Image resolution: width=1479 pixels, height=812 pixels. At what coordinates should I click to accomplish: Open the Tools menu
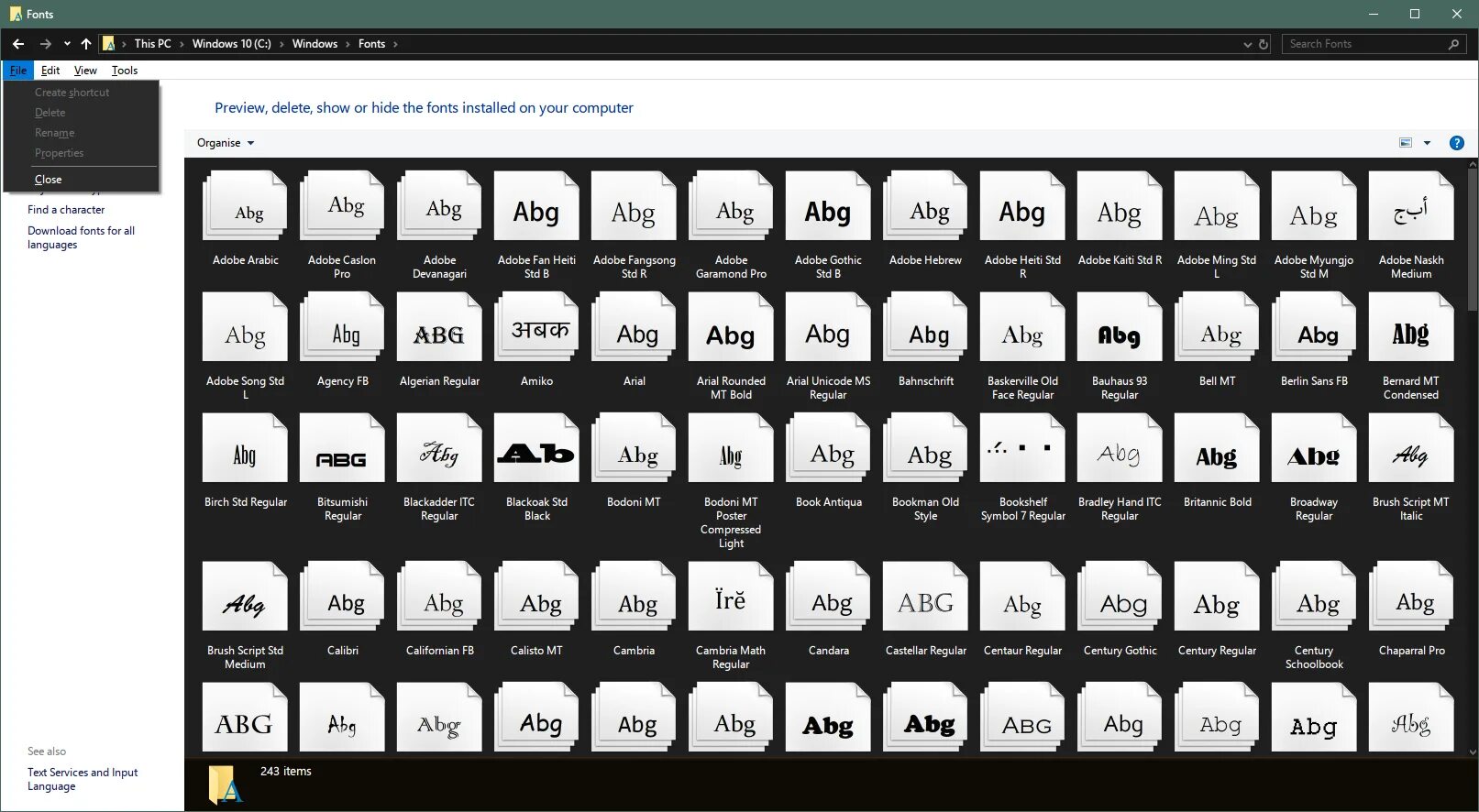tap(125, 71)
